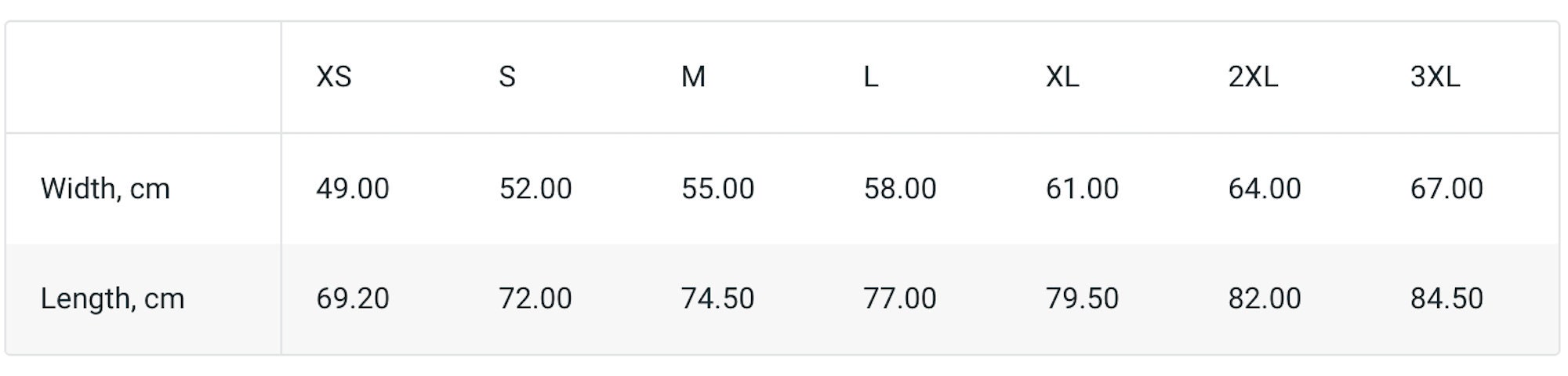This screenshot has height=376, width=1568.
Task: Click the 69.20 length value
Action: point(353,298)
